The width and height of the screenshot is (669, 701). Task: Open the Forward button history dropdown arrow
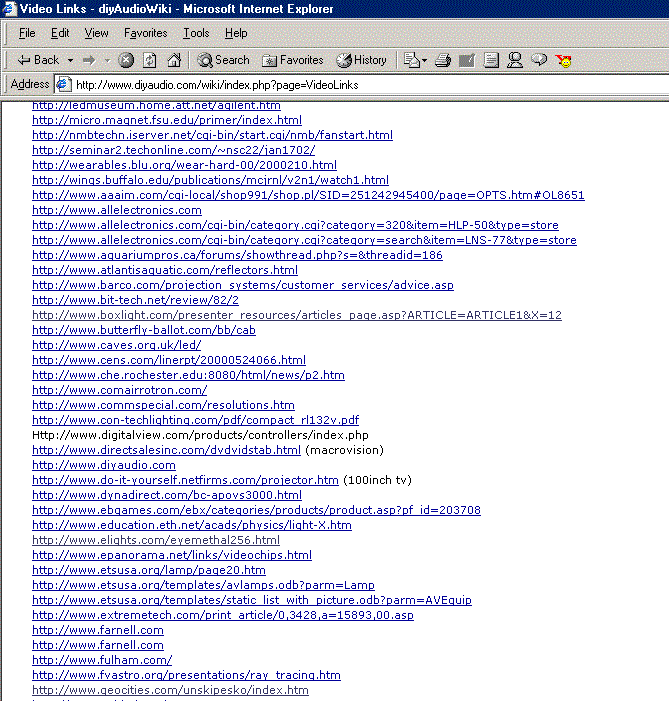(x=107, y=60)
